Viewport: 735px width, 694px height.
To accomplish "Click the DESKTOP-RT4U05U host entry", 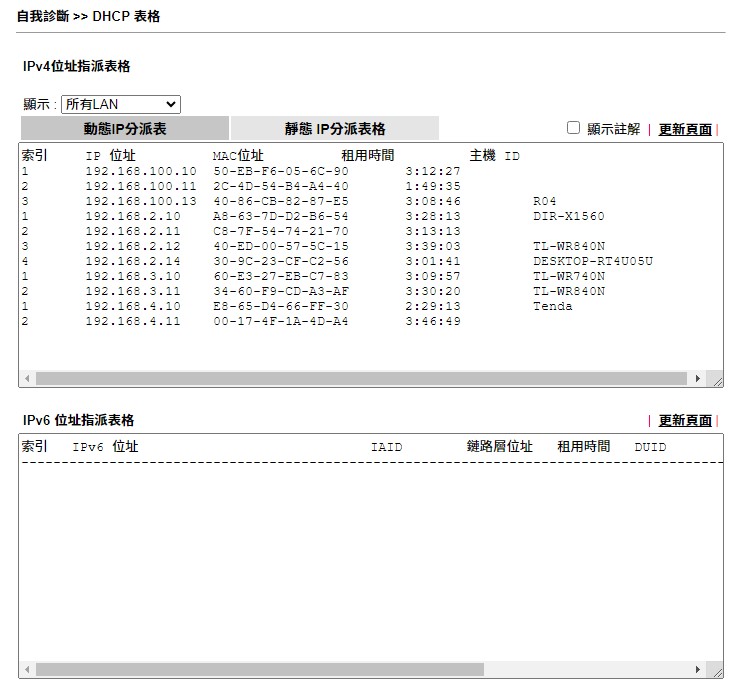I will [592, 261].
